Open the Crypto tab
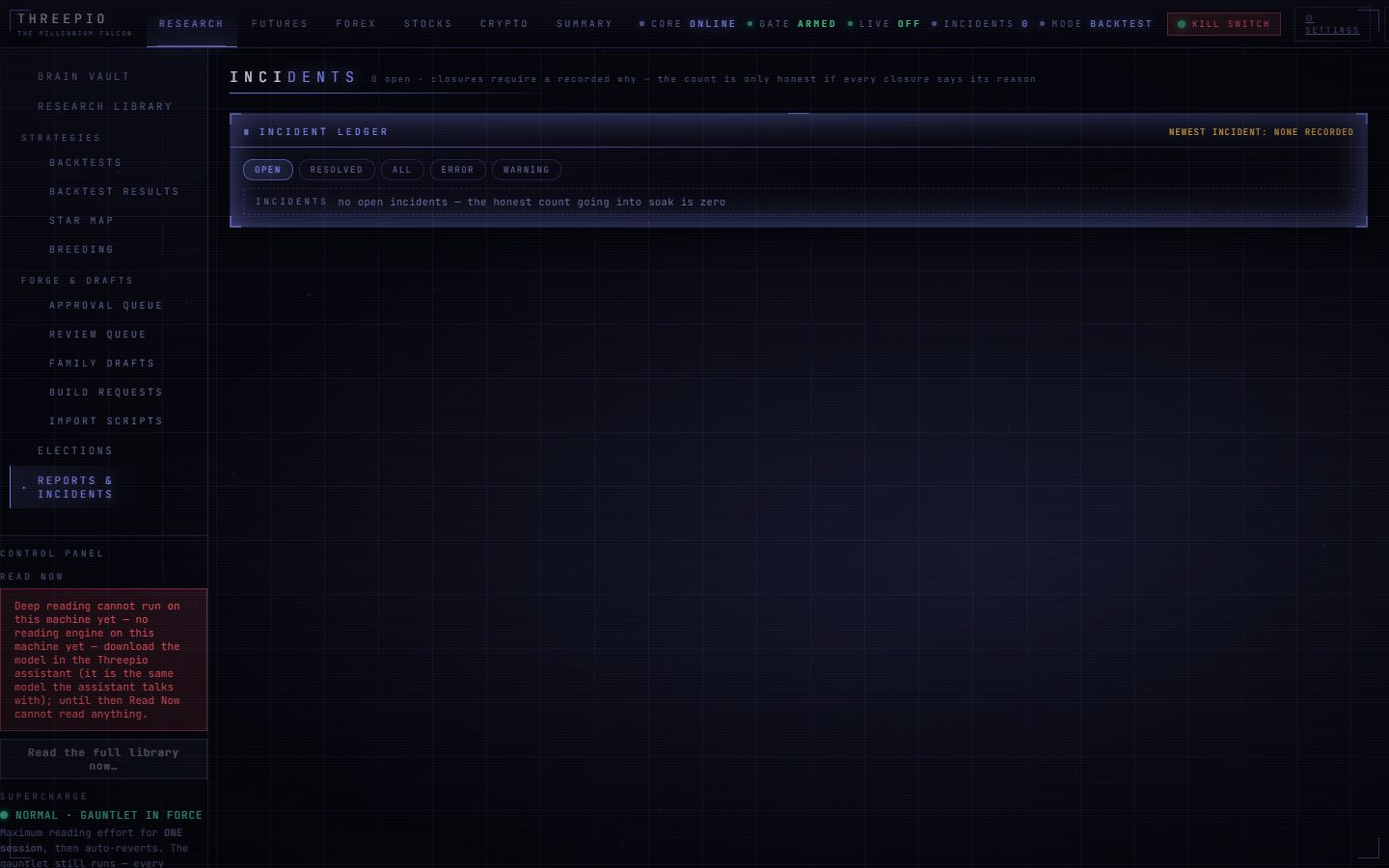Screen dimensions: 1389x868 point(504,24)
